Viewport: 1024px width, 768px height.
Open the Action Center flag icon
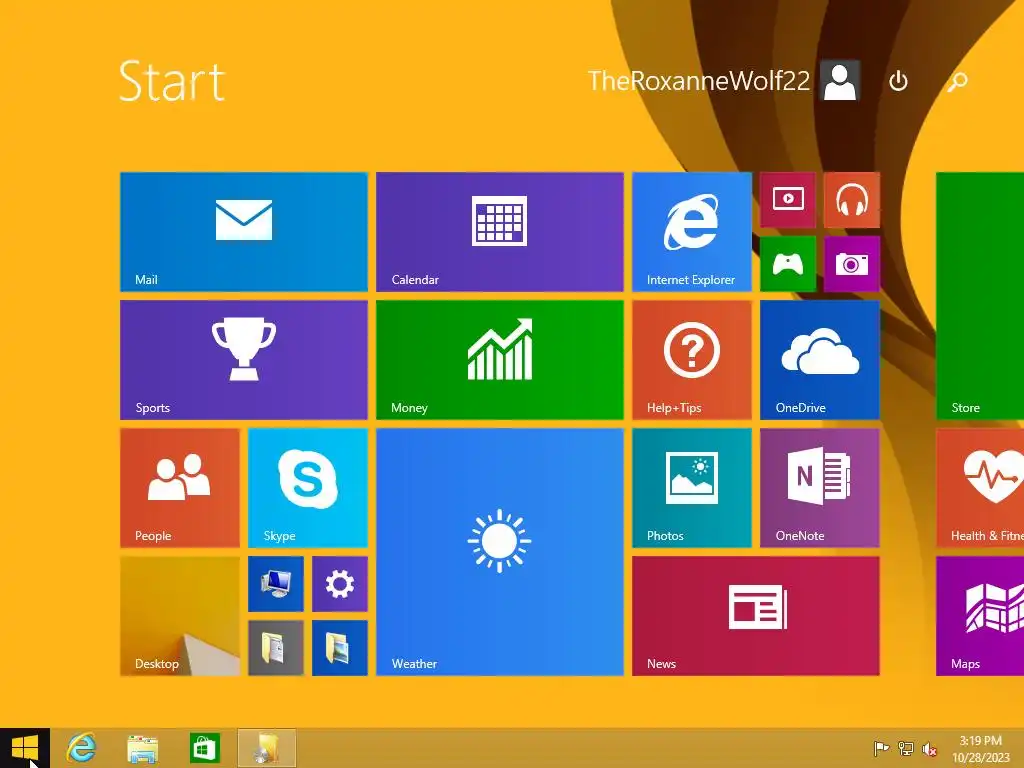[881, 748]
